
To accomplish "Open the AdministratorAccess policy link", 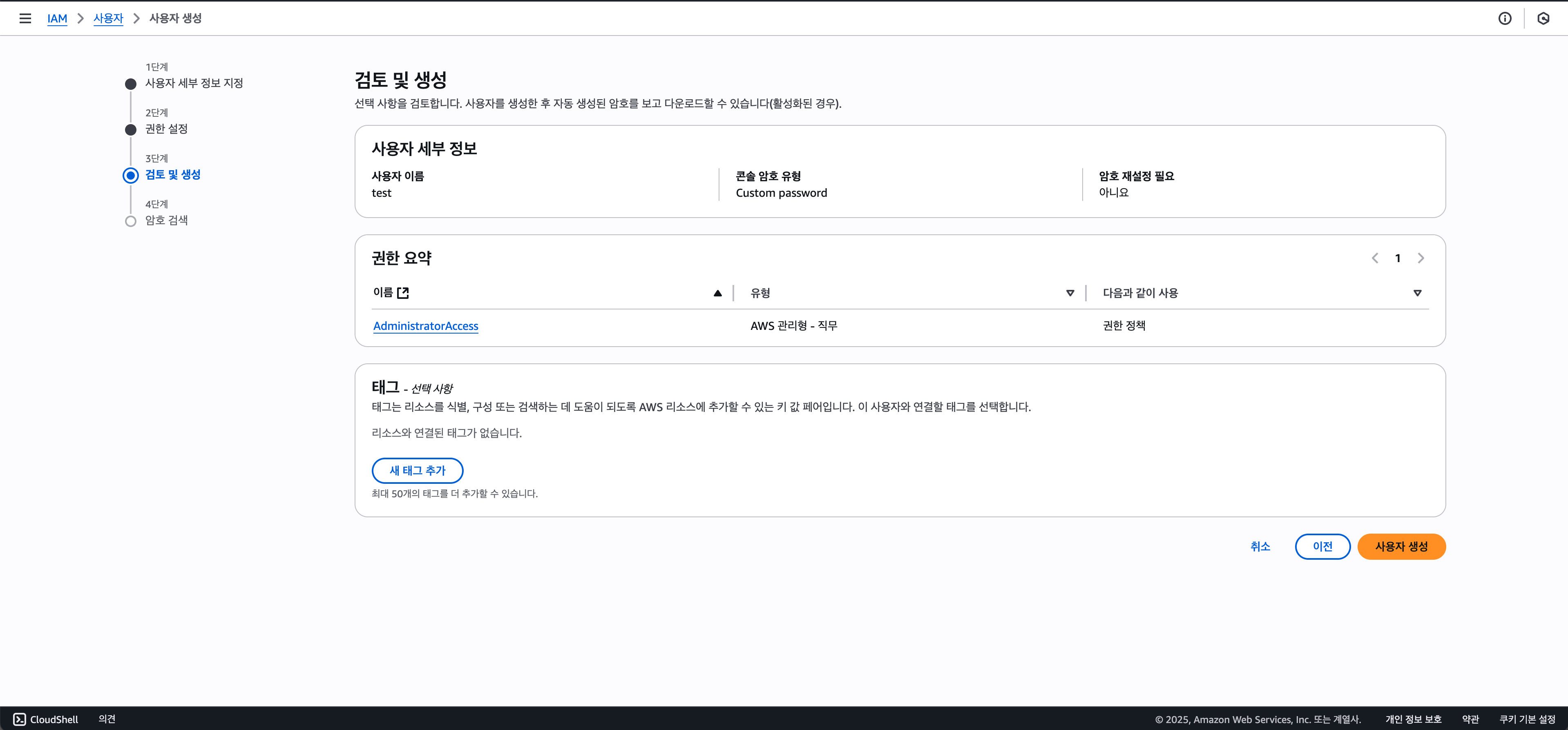I will pos(425,326).
